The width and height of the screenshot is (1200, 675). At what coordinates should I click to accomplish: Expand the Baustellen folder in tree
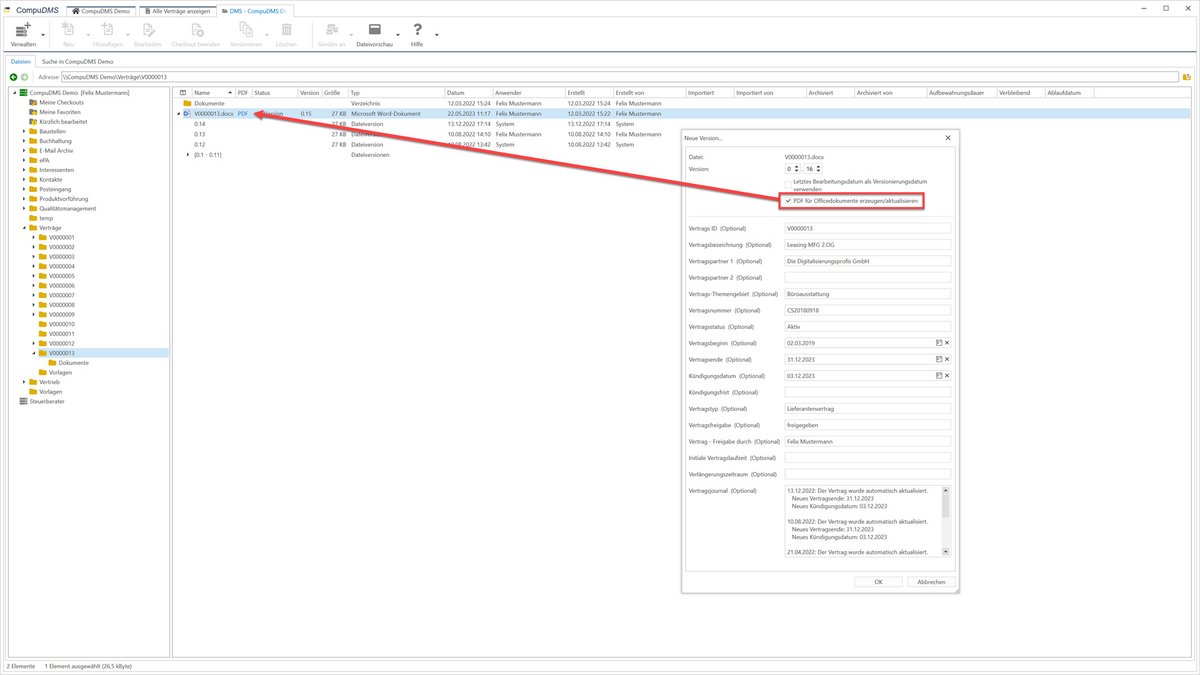tap(24, 131)
